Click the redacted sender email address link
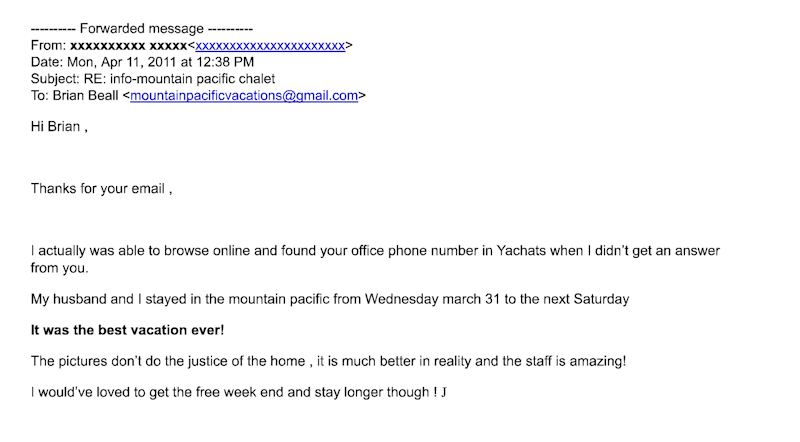This screenshot has height=442, width=800. click(270, 46)
